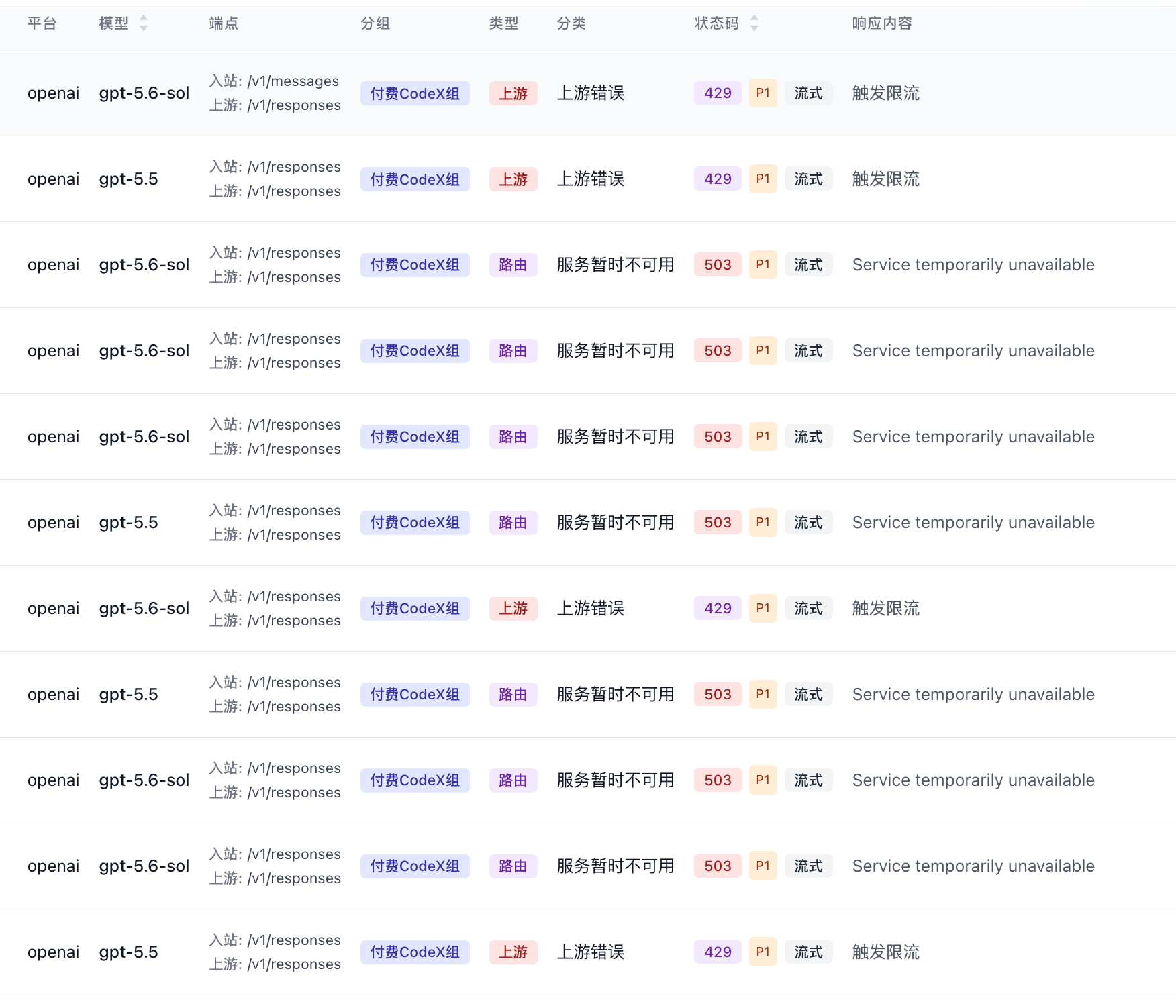This screenshot has height=1008, width=1176.
Task: Click 429 badge in the /v1/messages 上游错误 row
Action: 718,93
